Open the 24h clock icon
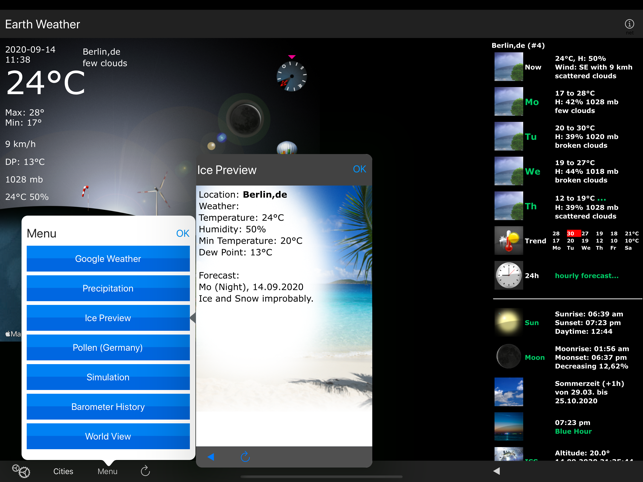The height and width of the screenshot is (482, 643). coord(508,275)
